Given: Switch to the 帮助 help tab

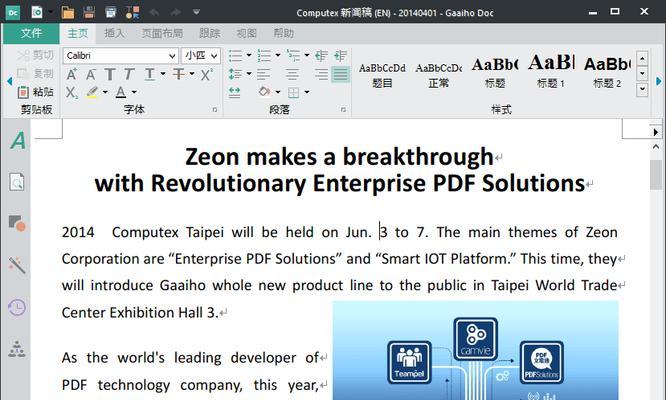Looking at the screenshot, I should point(283,34).
